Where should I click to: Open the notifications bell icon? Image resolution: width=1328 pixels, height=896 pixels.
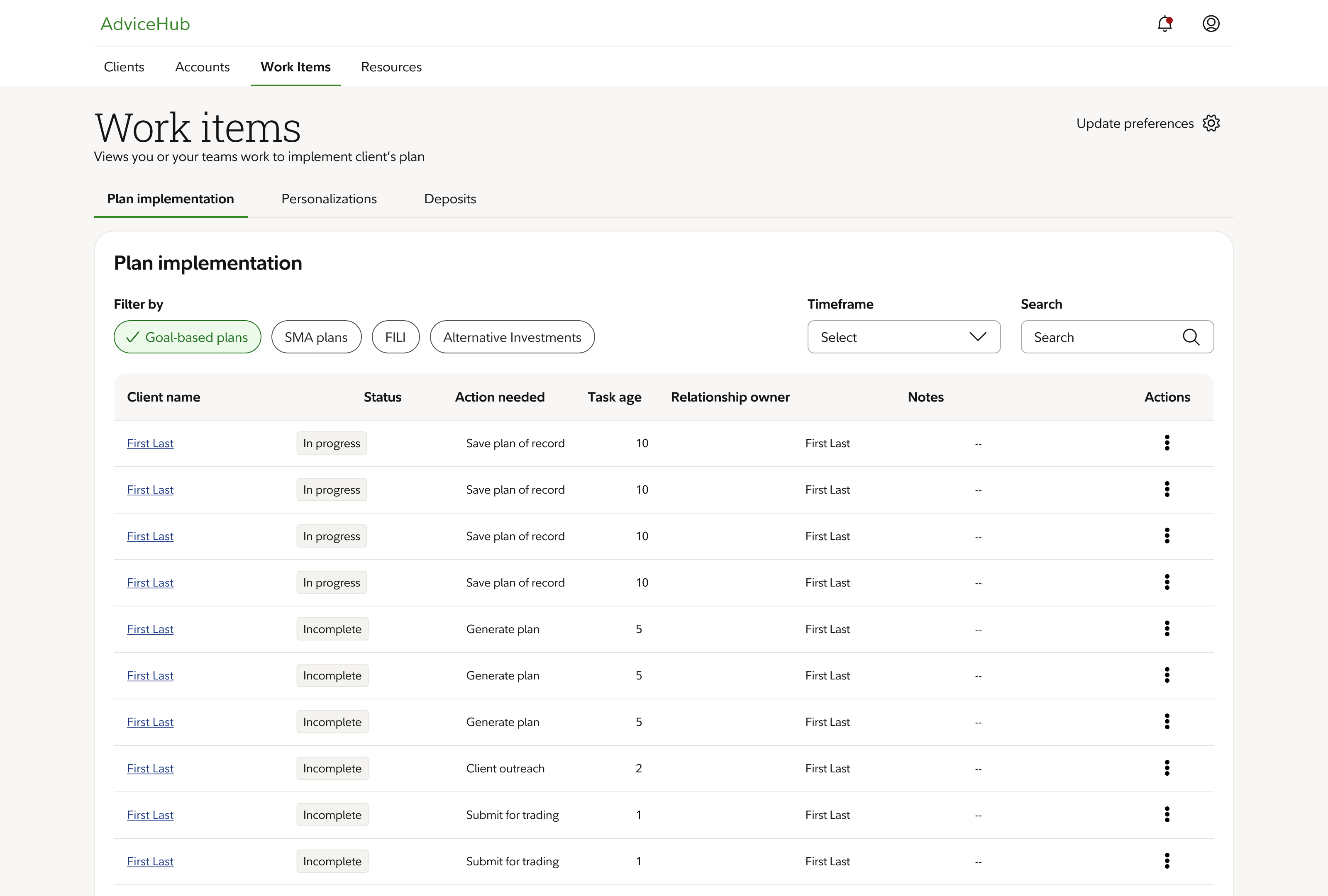[x=1164, y=24]
